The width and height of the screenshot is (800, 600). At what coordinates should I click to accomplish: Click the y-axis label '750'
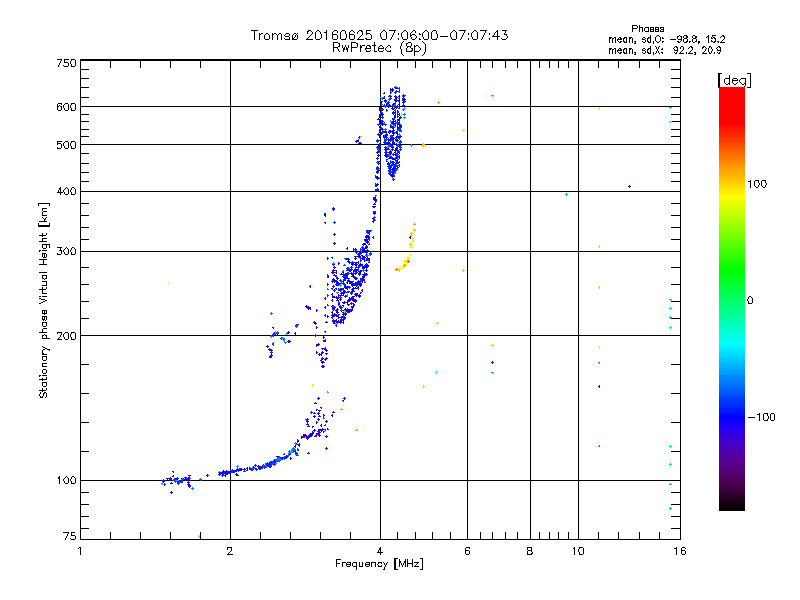coord(66,63)
